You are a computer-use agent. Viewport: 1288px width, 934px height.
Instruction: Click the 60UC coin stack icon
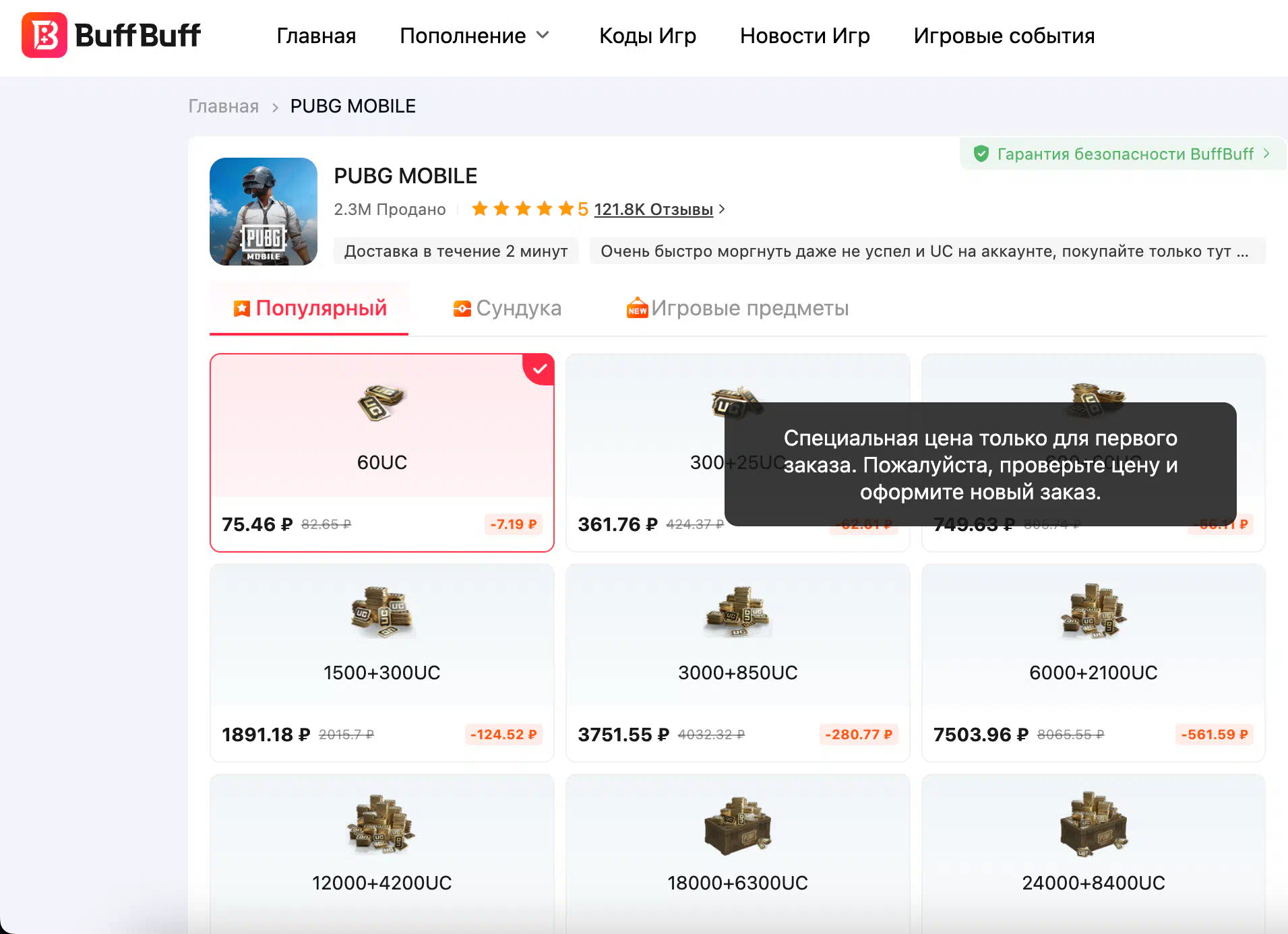[x=381, y=402]
